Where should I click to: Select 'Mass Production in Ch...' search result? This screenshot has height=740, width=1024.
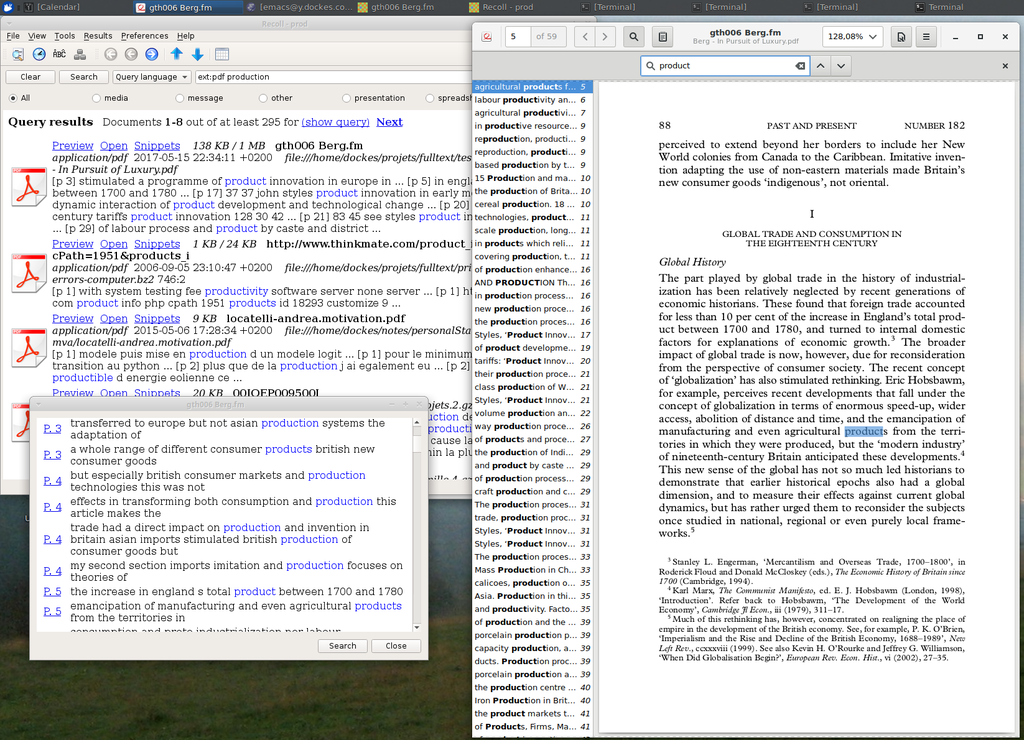click(x=532, y=570)
